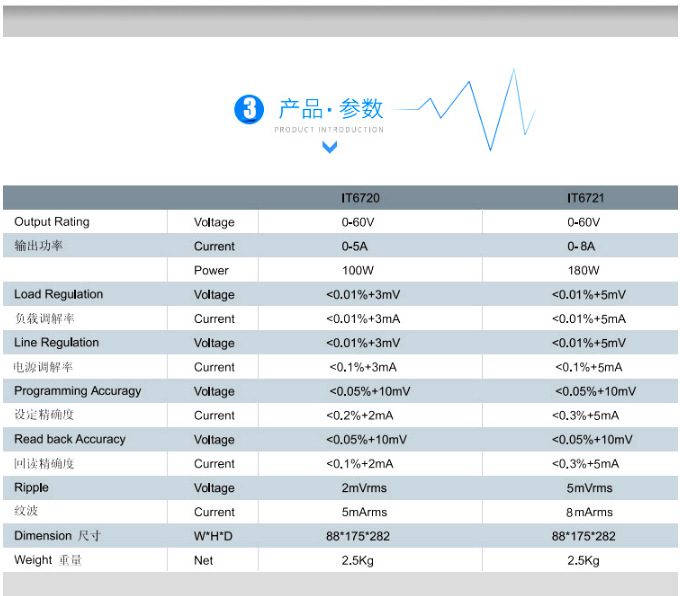Select the Power parameter cell
Image resolution: width=680 pixels, height=596 pixels.
[x=211, y=270]
